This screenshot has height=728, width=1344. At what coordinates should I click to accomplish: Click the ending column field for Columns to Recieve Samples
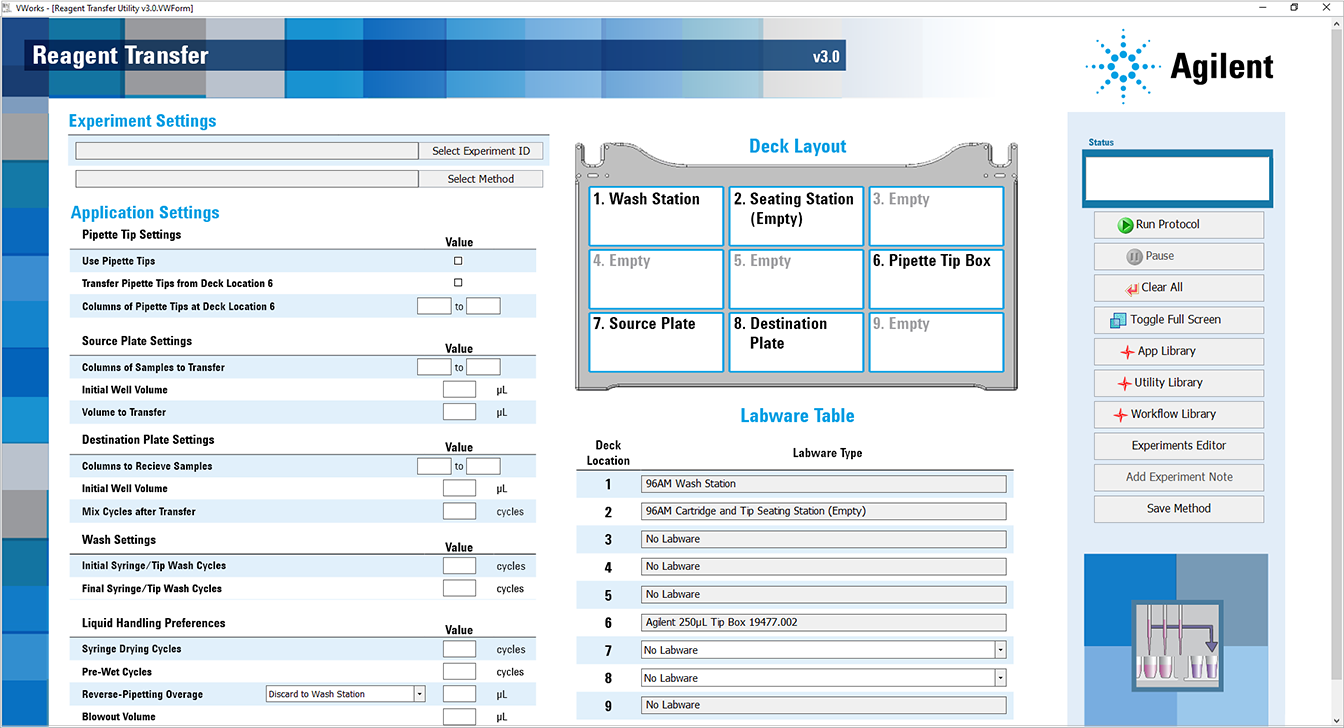[483, 466]
